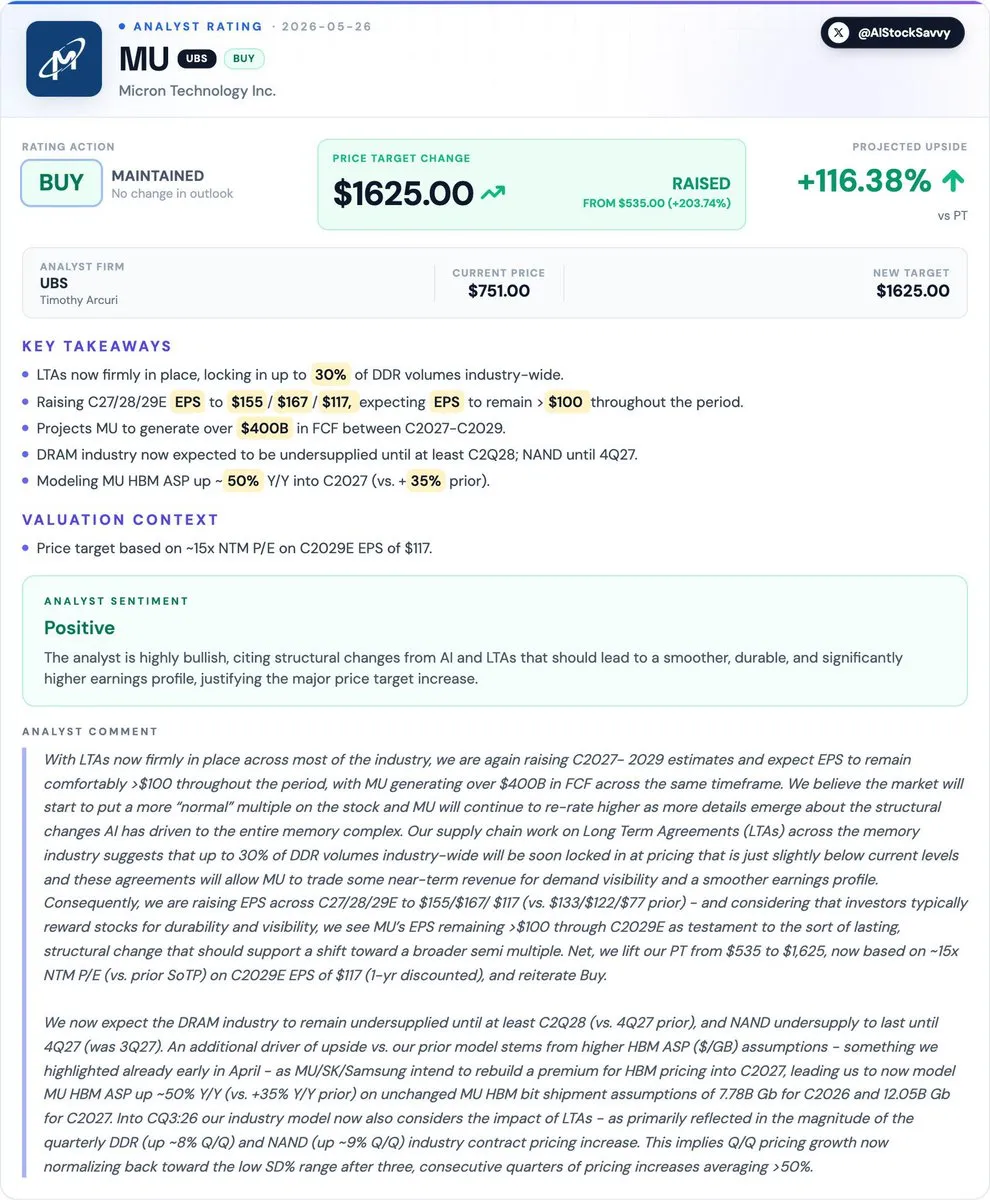Image resolution: width=990 pixels, height=1200 pixels.
Task: Click the green BUY pill tag
Action: [244, 59]
